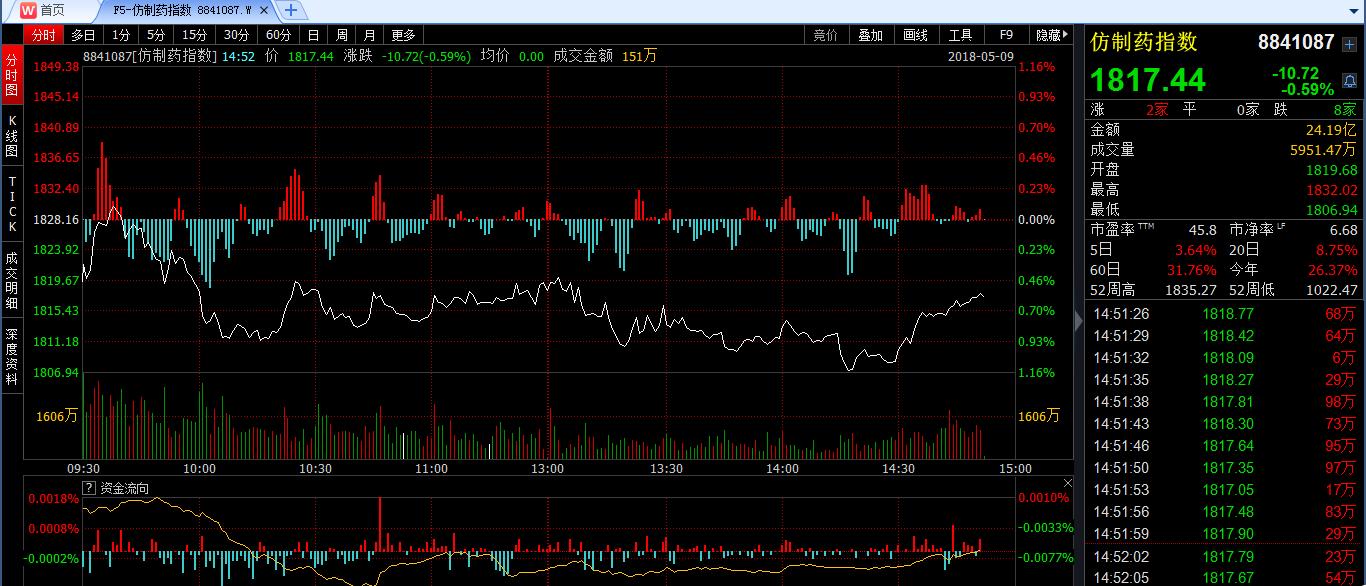Open the 更多 periods menu
Image resolution: width=1366 pixels, height=586 pixels.
point(403,35)
